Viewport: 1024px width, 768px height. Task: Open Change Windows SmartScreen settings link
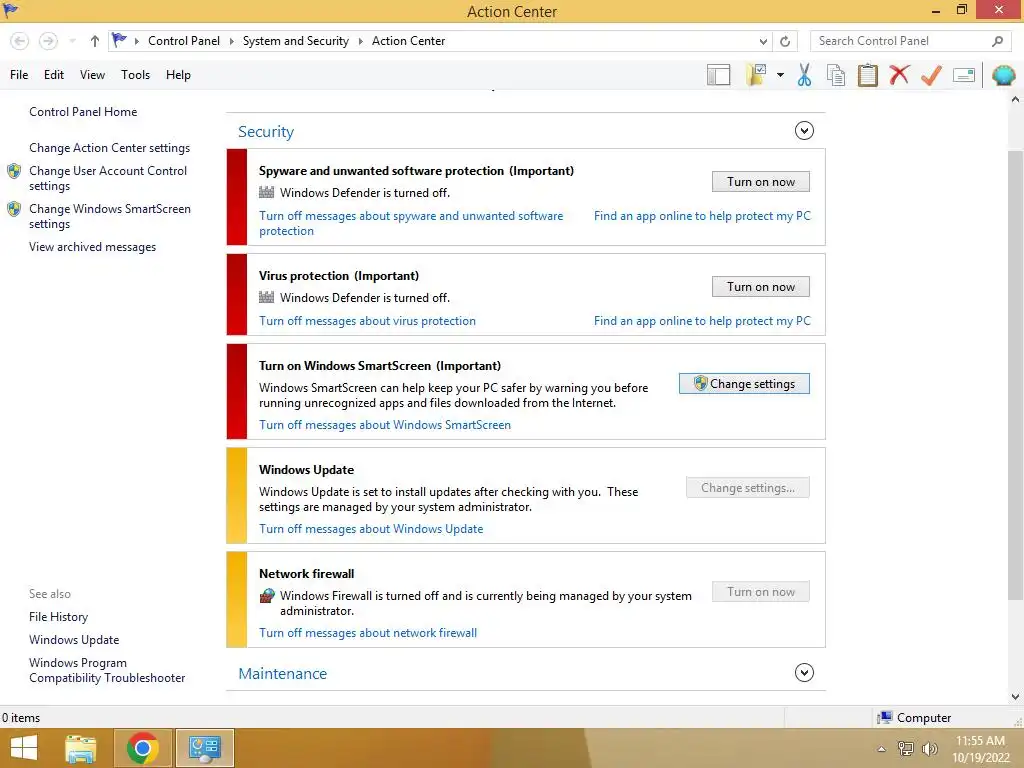(110, 216)
